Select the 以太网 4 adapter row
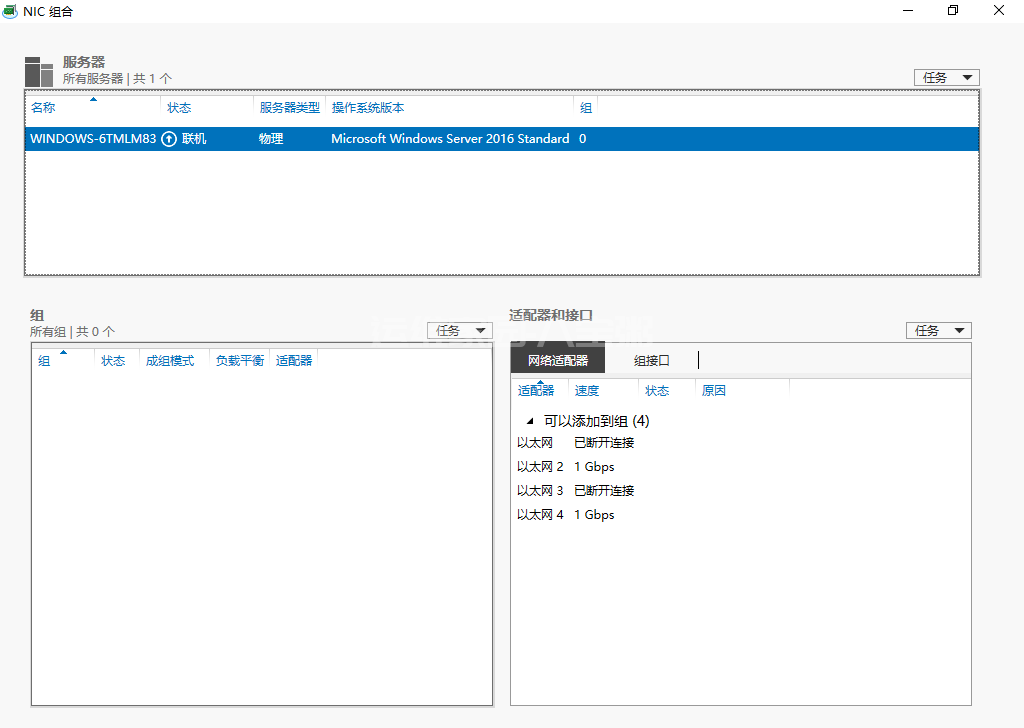This screenshot has width=1024, height=728. coord(540,515)
